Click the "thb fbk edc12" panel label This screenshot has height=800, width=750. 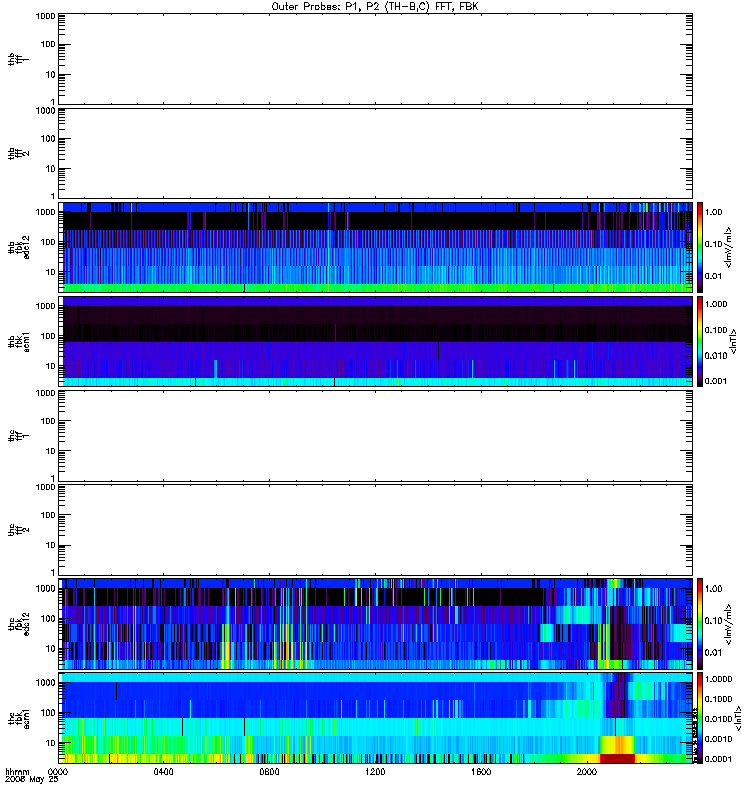tap(18, 247)
